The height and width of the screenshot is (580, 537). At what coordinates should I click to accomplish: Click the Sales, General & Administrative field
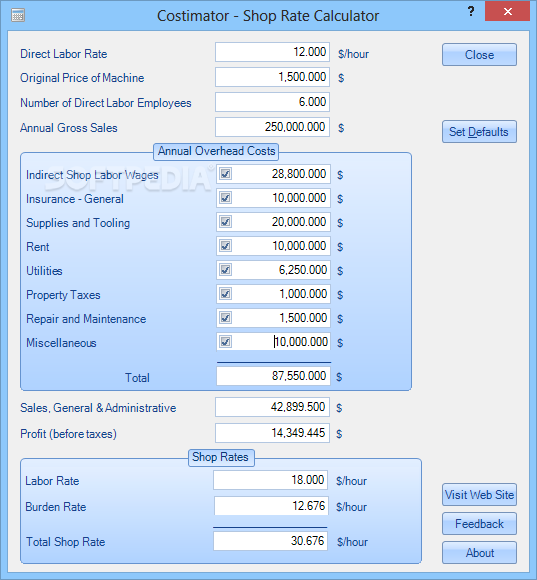click(x=272, y=407)
